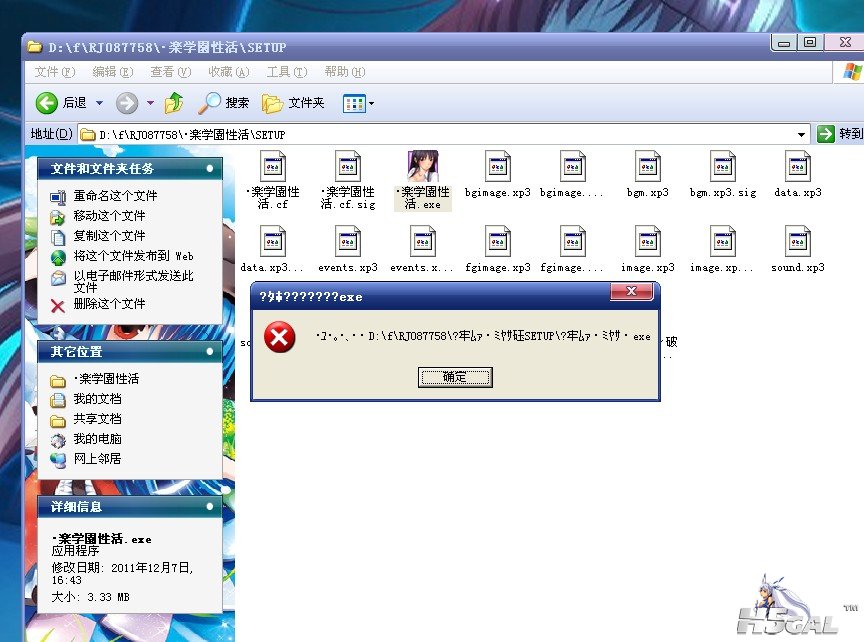
Task: Collapse the 详细信息 panel
Action: (210, 508)
